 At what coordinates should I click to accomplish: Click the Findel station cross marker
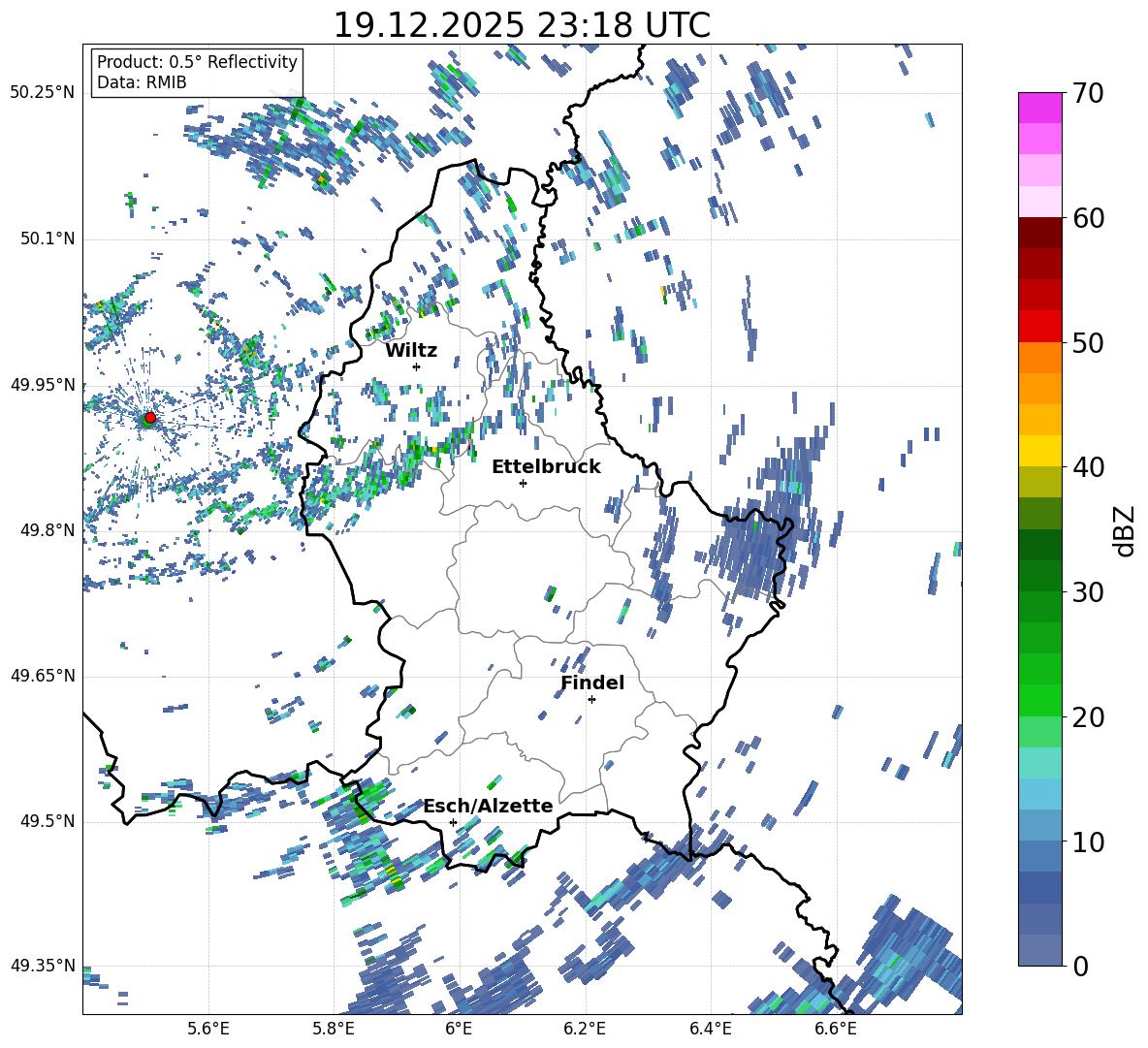click(x=591, y=699)
